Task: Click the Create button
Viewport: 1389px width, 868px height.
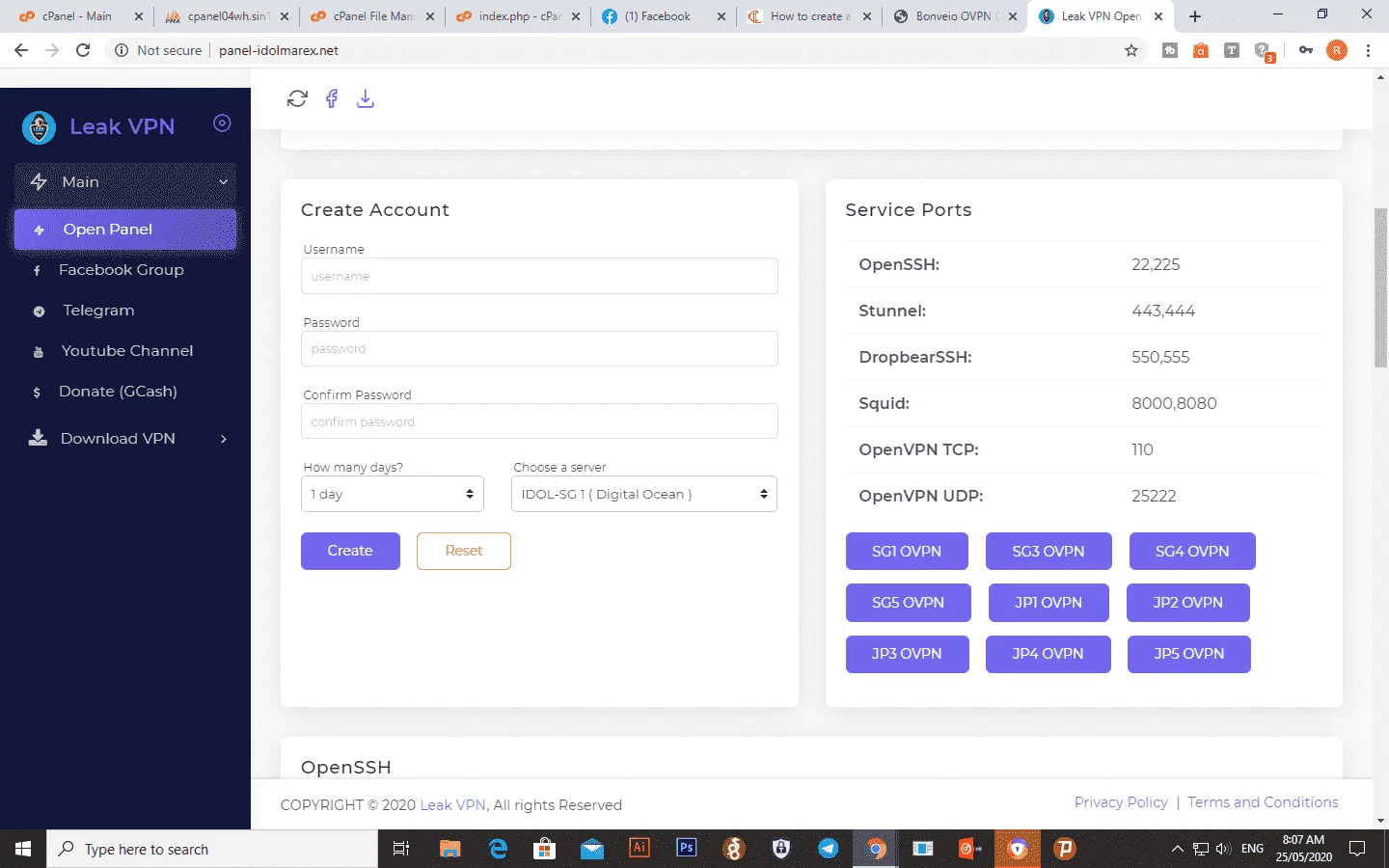Action: point(350,551)
